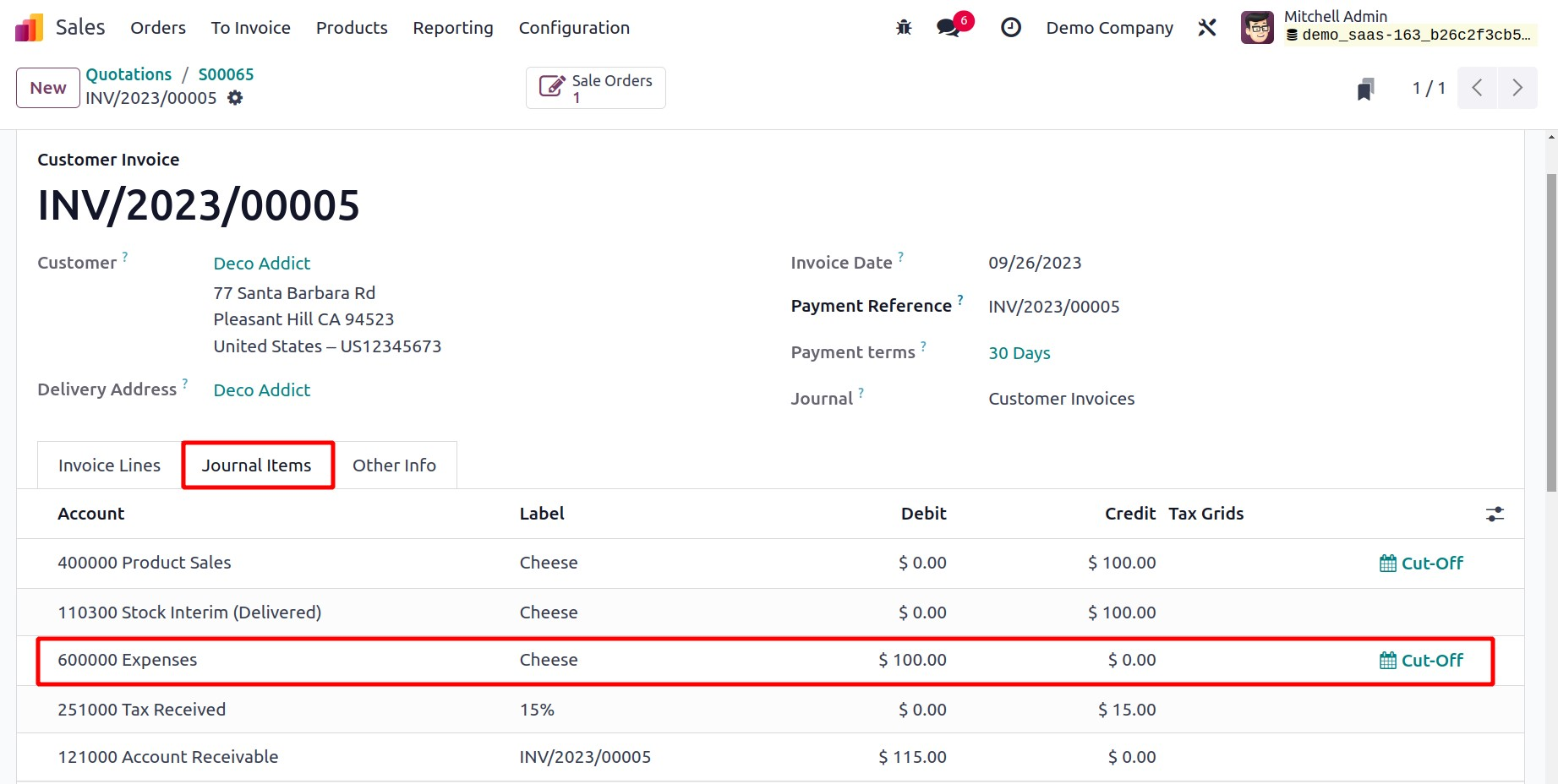This screenshot has height=784, width=1558.
Task: Open the activities clock icon
Action: (x=1010, y=28)
